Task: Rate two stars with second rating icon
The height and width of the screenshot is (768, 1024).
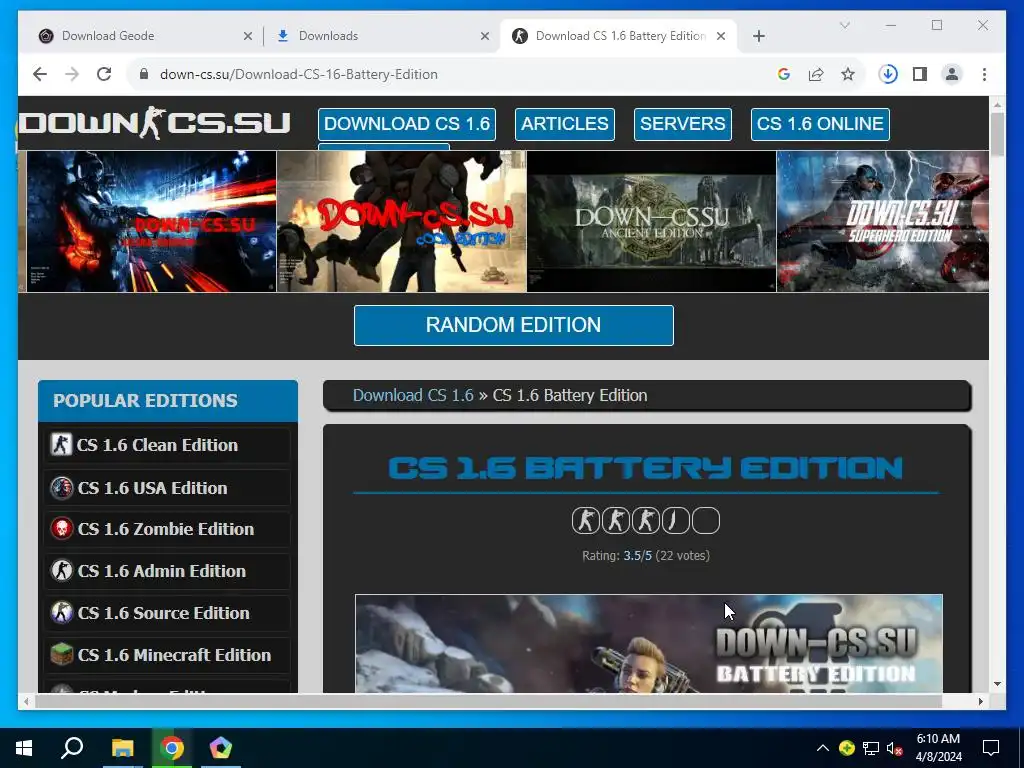Action: pos(615,520)
